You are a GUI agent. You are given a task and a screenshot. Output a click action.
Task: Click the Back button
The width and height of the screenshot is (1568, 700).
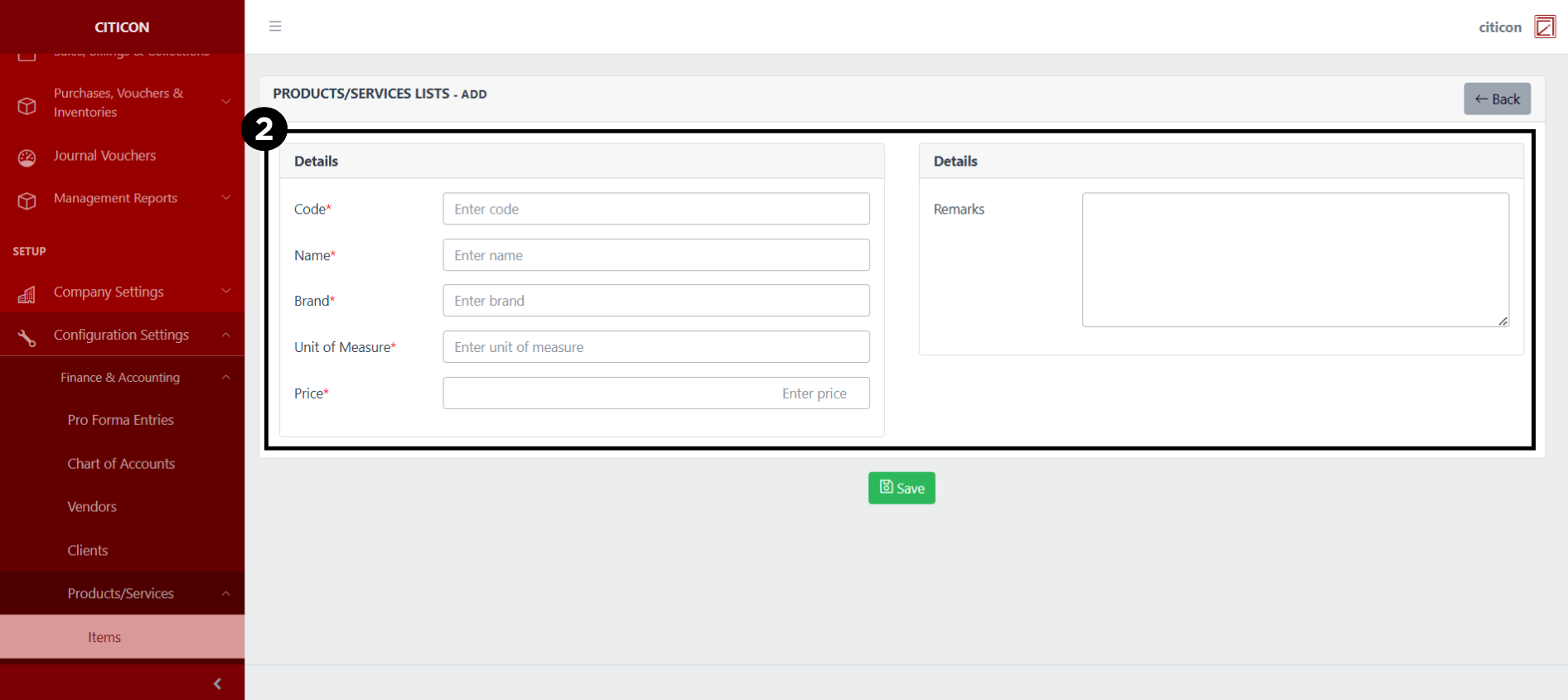1497,99
